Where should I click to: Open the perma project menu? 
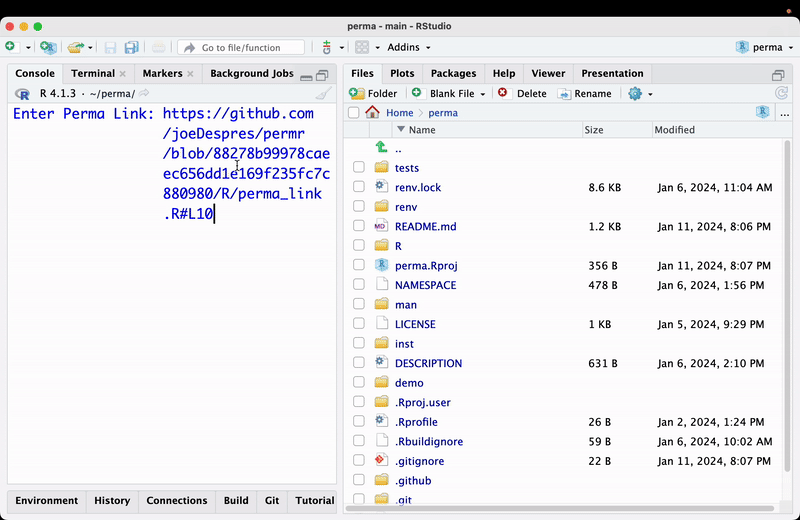(x=765, y=47)
